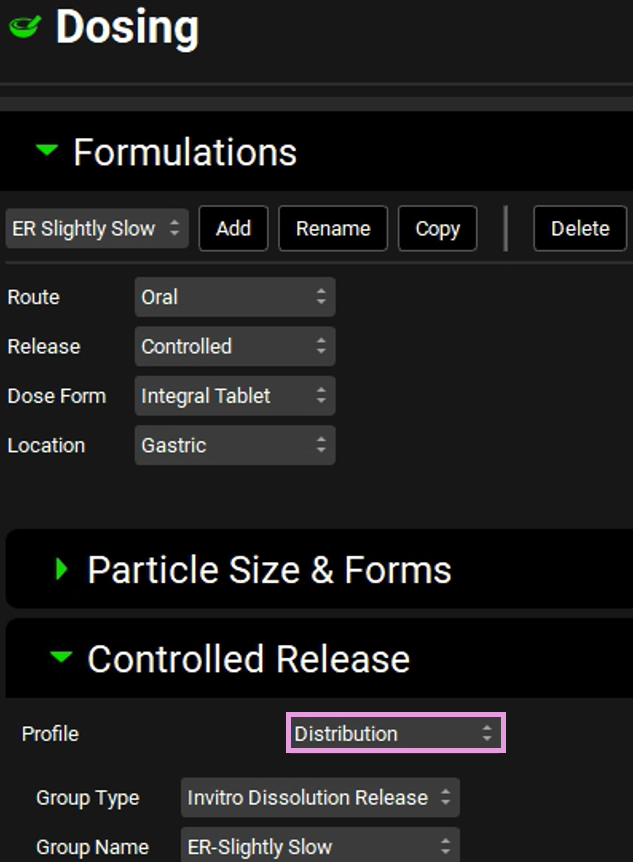Expand the Particle Size & Forms section
Screen dimensions: 633x862
coord(62,570)
